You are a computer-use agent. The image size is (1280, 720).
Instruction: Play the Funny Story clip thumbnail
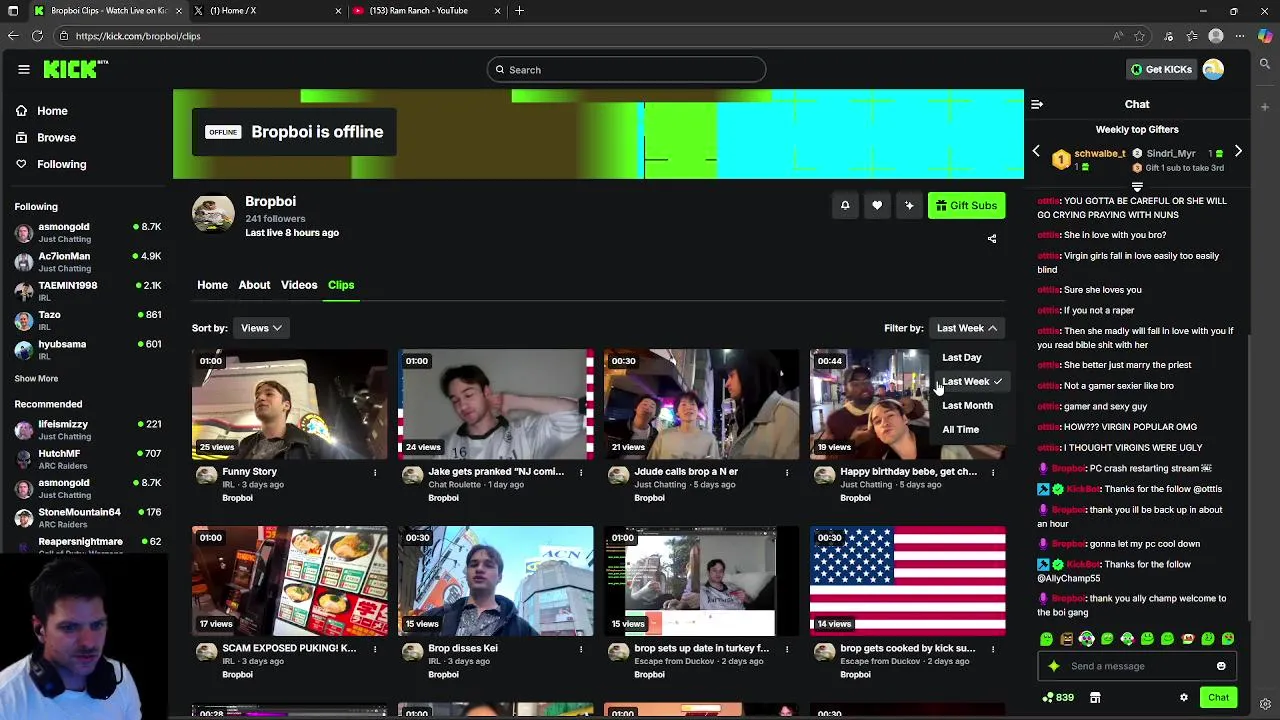(x=290, y=404)
